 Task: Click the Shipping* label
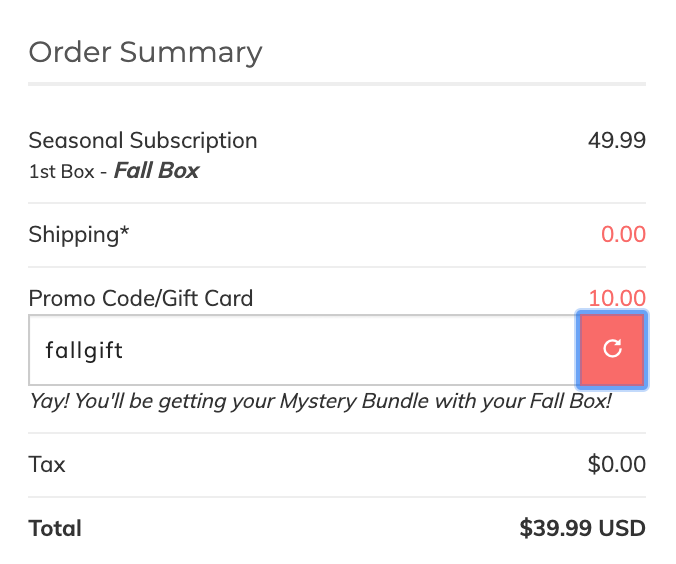(x=78, y=235)
